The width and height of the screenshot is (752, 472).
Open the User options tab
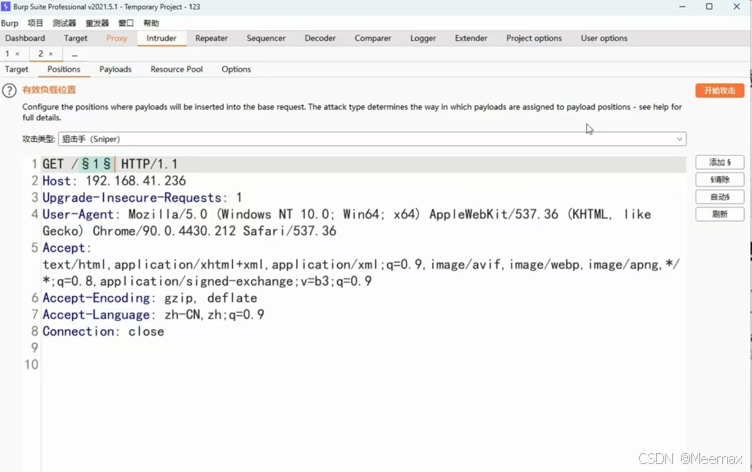click(604, 38)
